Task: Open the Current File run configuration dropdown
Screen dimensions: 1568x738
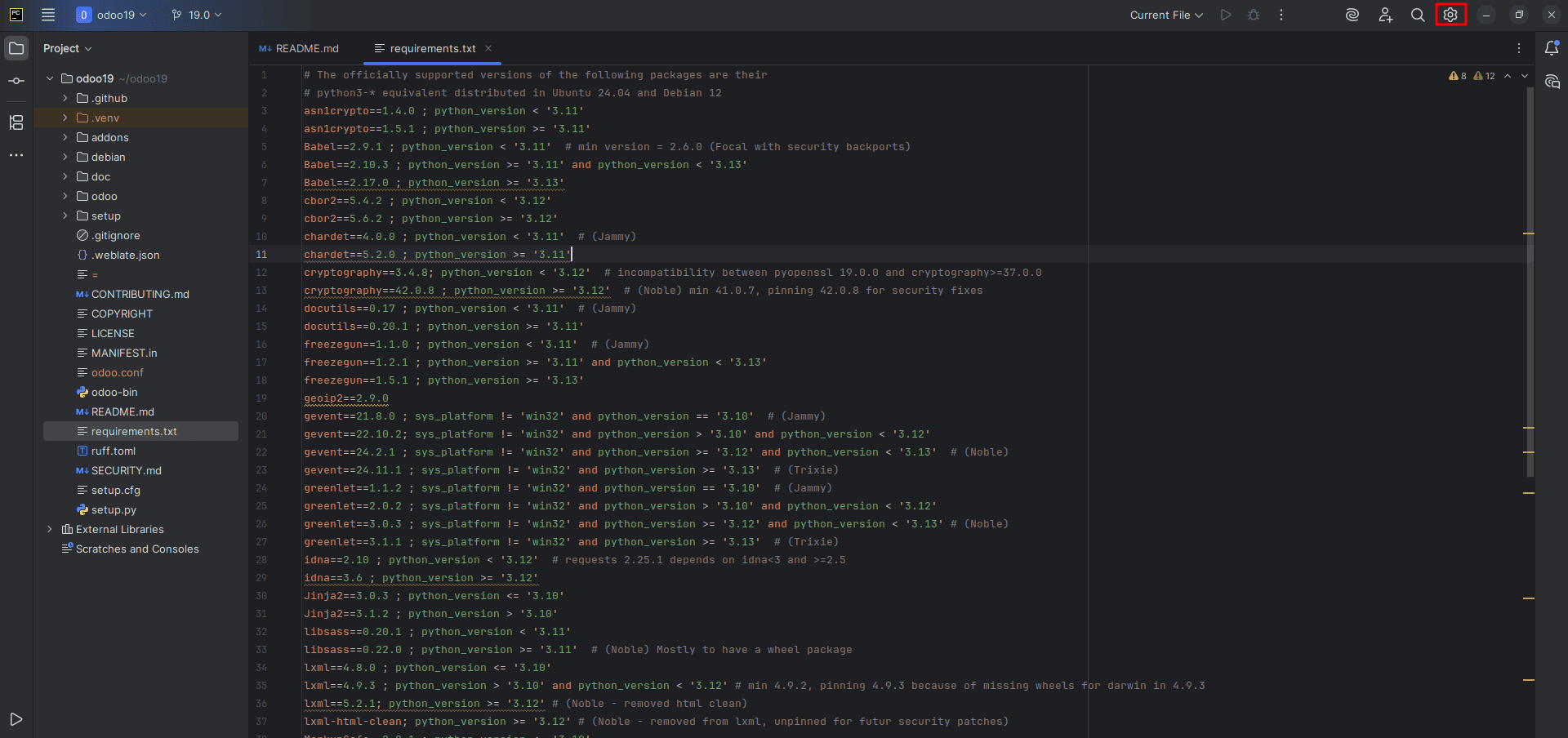Action: pyautogui.click(x=1166, y=15)
